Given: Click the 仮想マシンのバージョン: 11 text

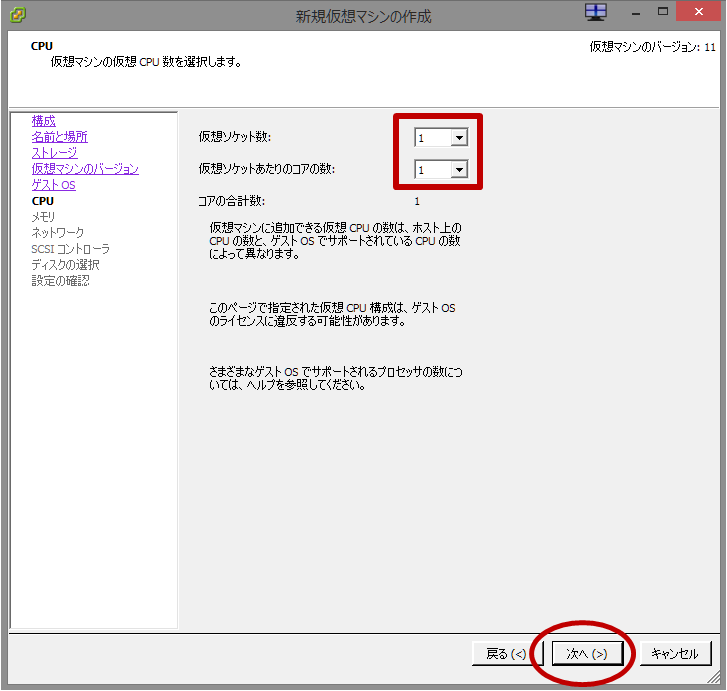Looking at the screenshot, I should 652,47.
